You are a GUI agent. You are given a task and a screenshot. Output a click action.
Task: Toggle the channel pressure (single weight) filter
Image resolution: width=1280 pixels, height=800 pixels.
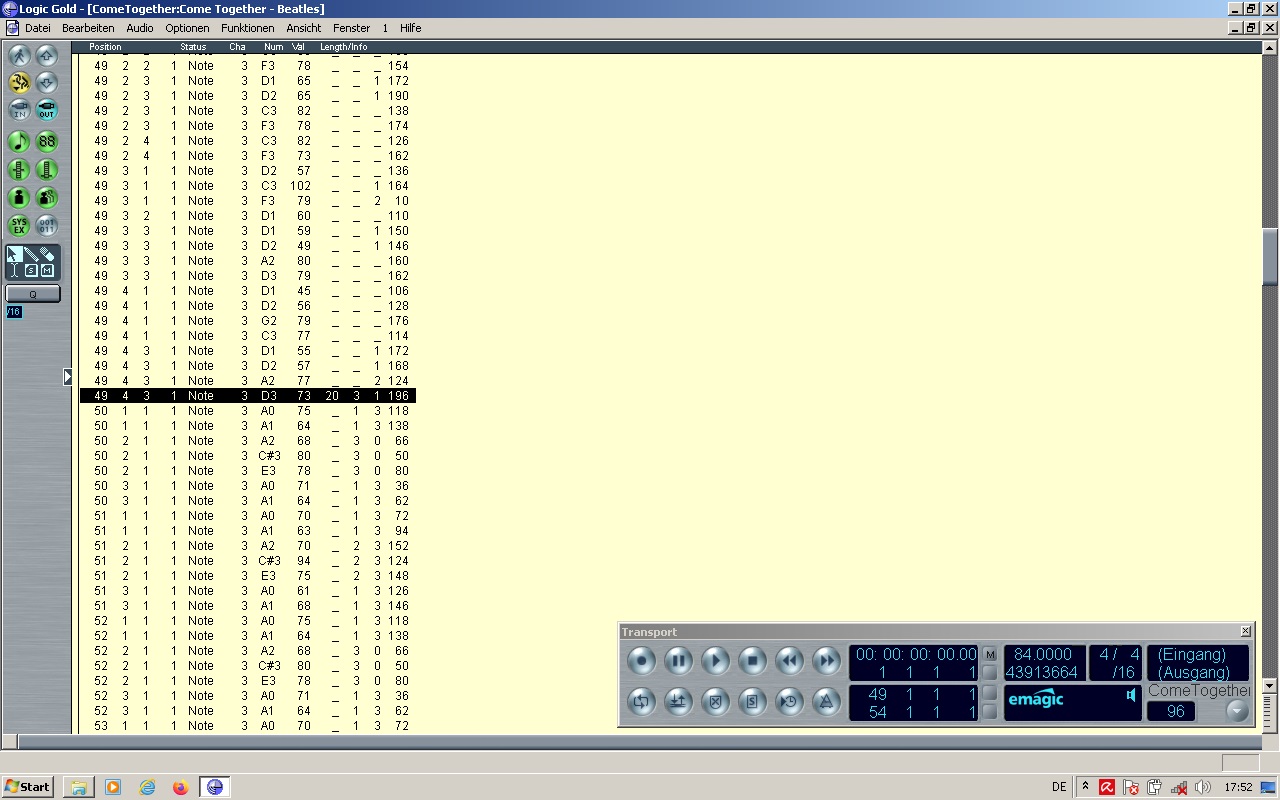[19, 197]
